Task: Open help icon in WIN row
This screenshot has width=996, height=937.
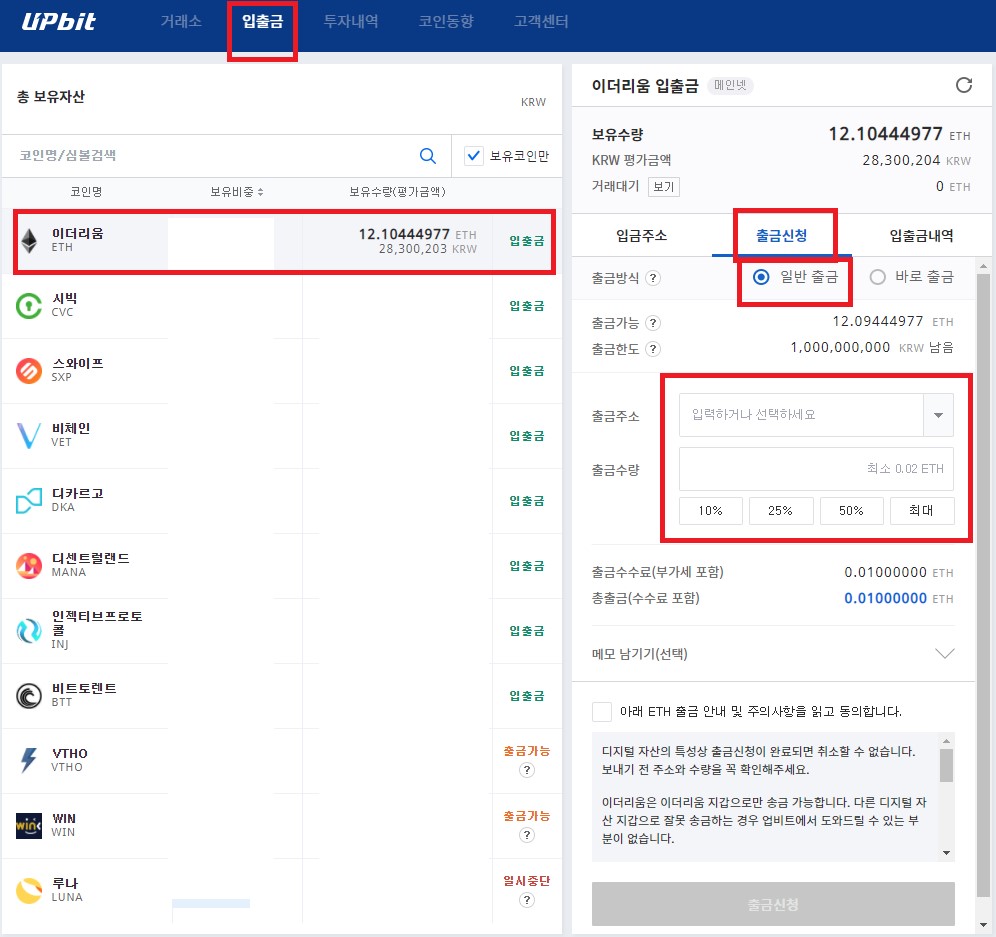Action: [527, 835]
